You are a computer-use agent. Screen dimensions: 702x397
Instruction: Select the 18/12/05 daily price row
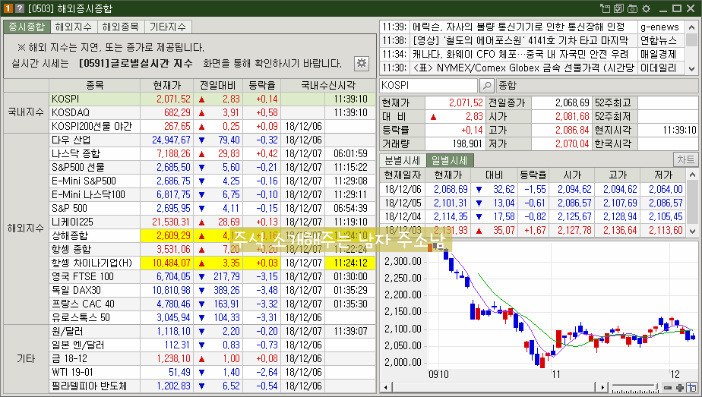coord(533,203)
